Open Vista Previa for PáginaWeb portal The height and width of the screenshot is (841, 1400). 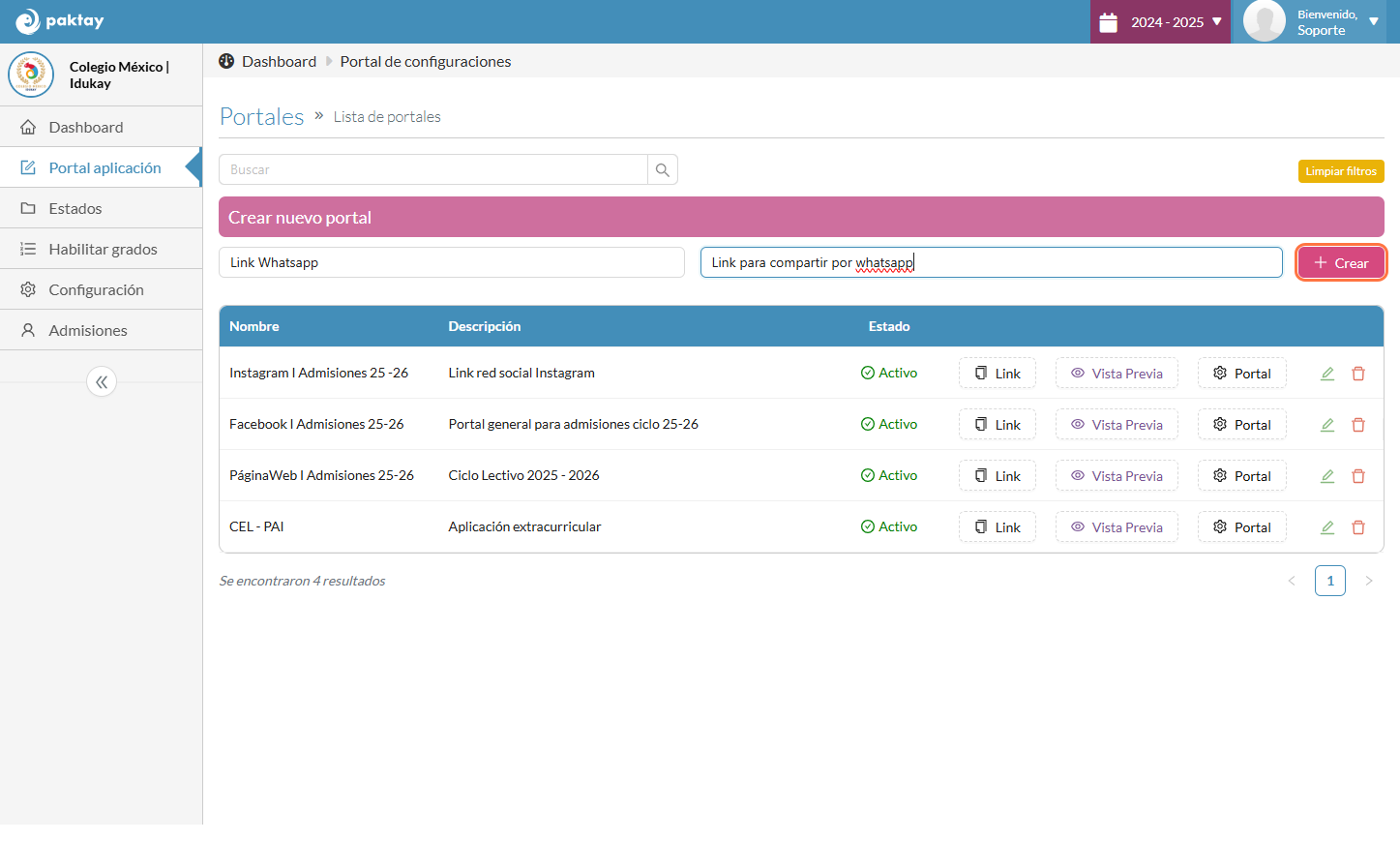(1117, 476)
